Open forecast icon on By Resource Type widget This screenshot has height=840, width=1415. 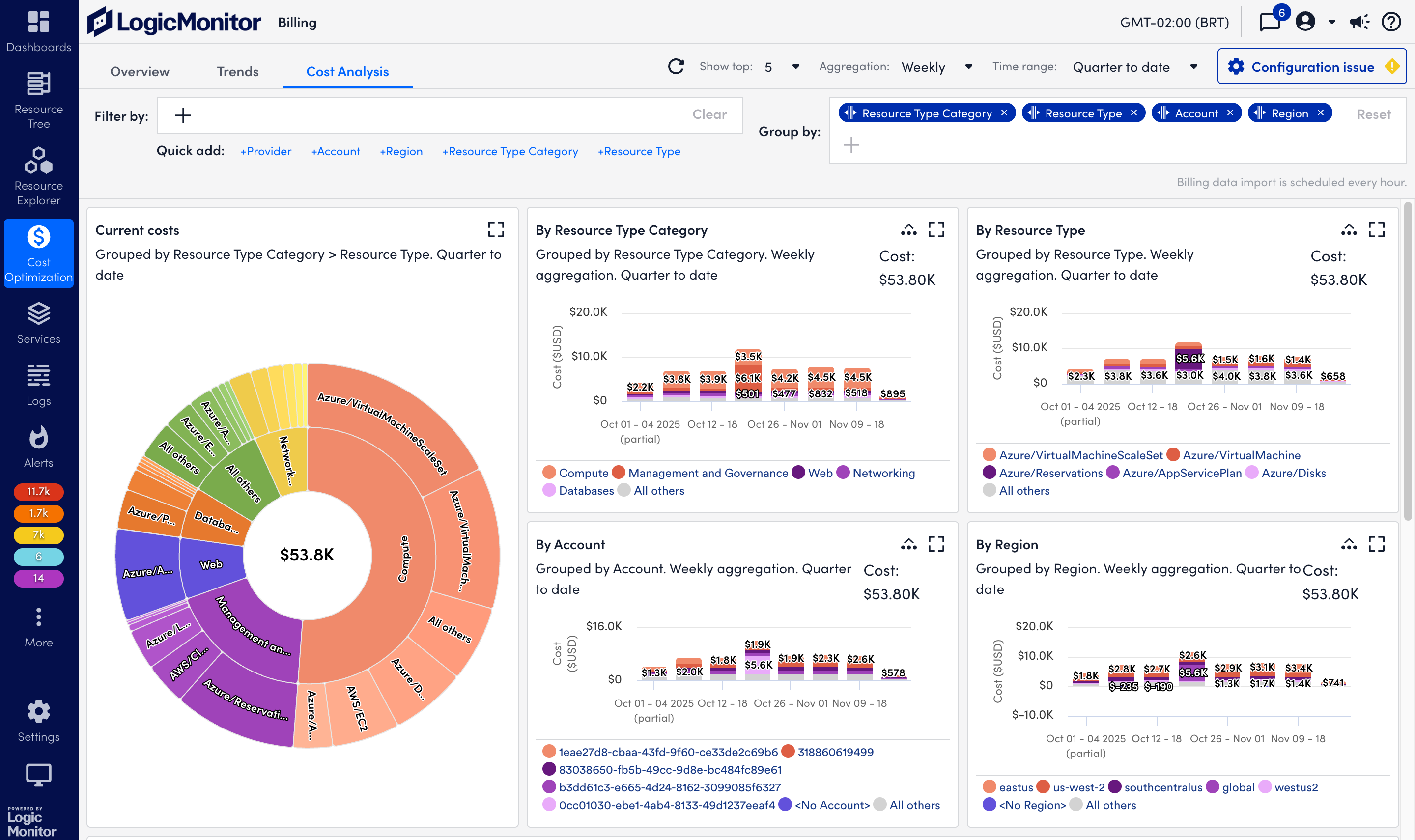coord(1349,229)
